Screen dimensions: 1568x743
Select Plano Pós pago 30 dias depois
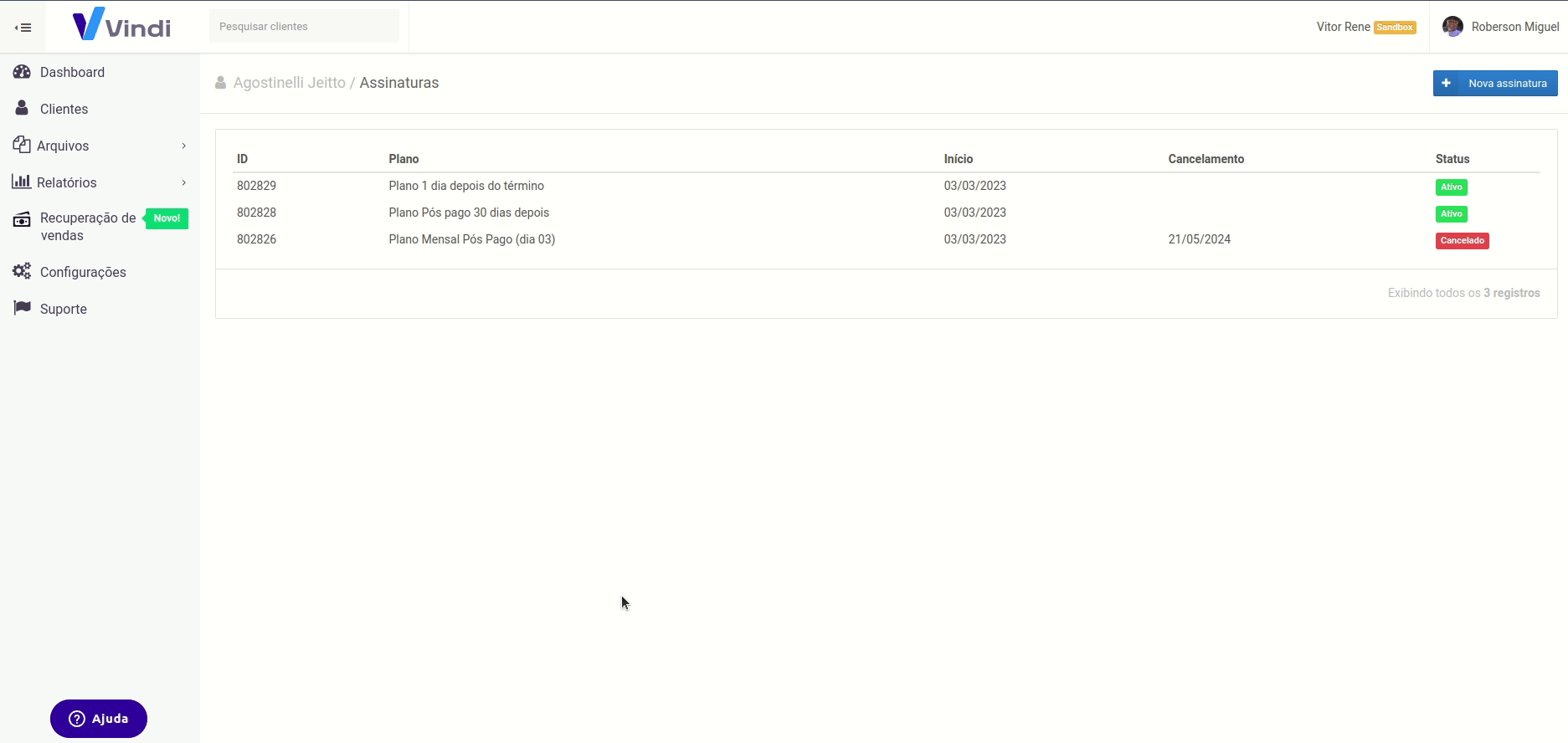[469, 213]
